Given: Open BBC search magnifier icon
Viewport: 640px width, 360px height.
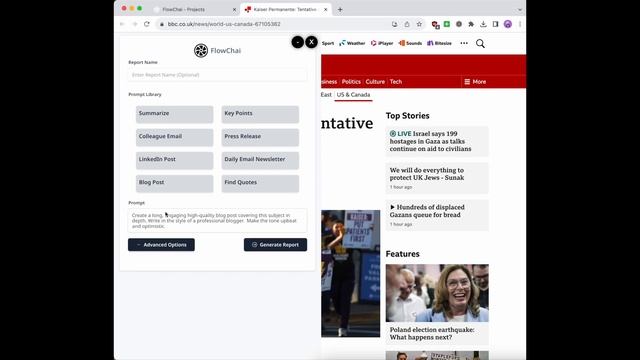Looking at the screenshot, I should pyautogui.click(x=480, y=43).
